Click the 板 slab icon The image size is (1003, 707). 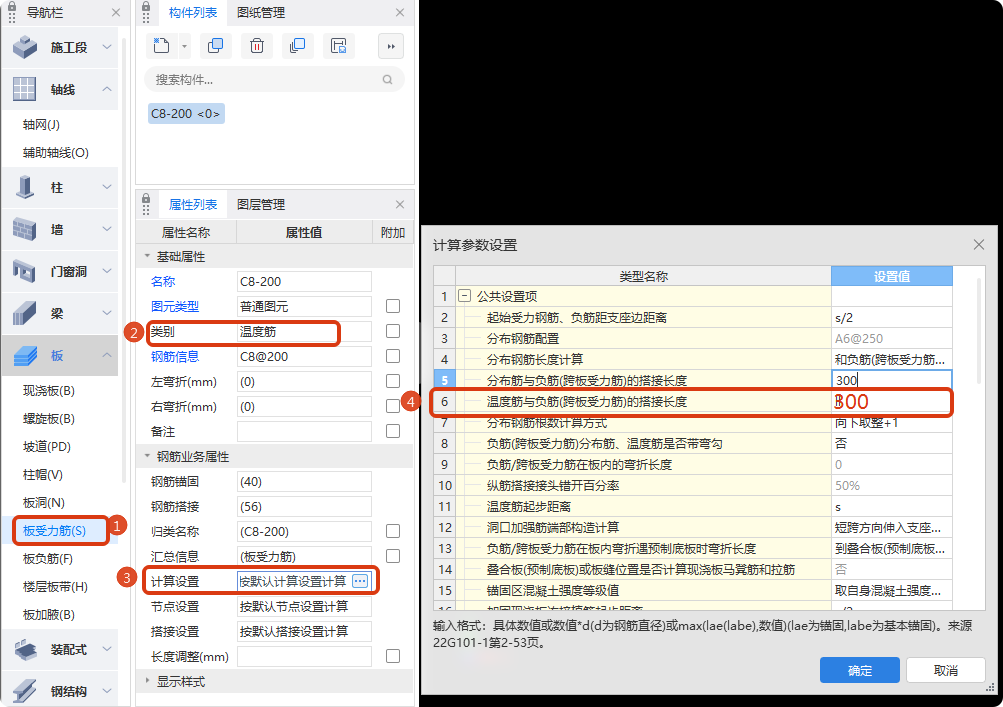[25, 355]
